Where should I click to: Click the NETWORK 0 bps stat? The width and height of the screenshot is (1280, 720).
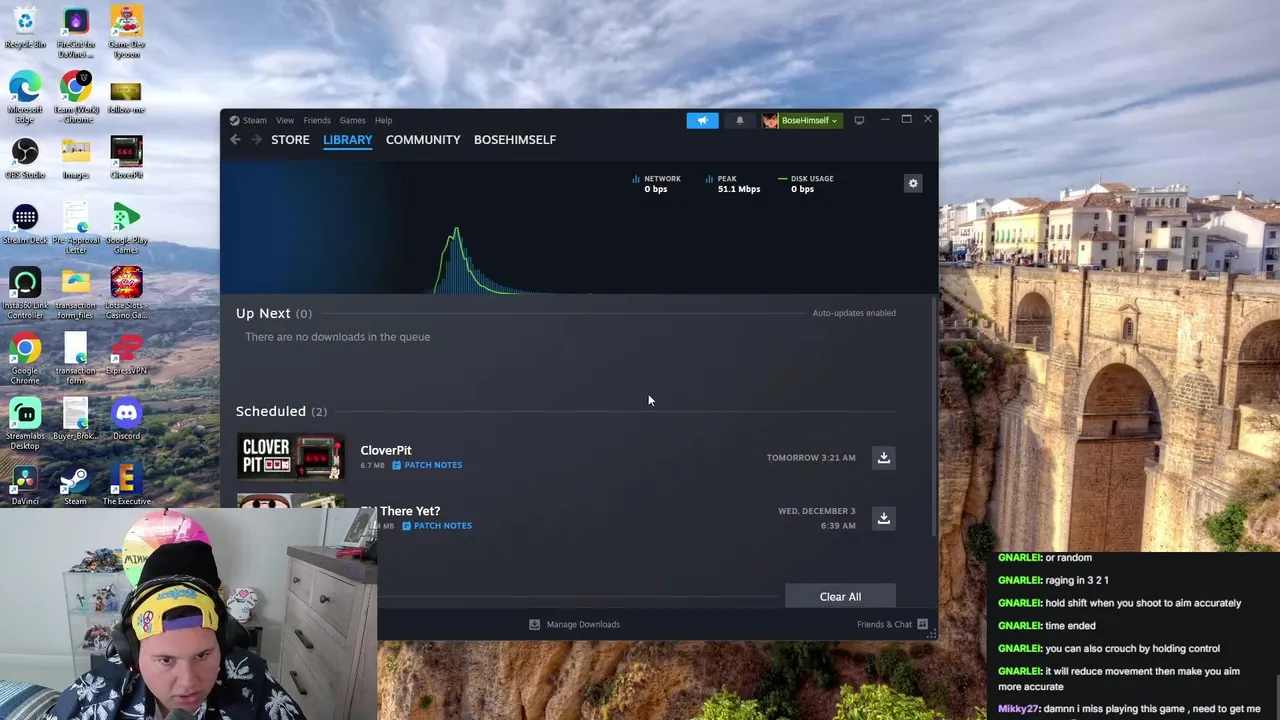(656, 184)
